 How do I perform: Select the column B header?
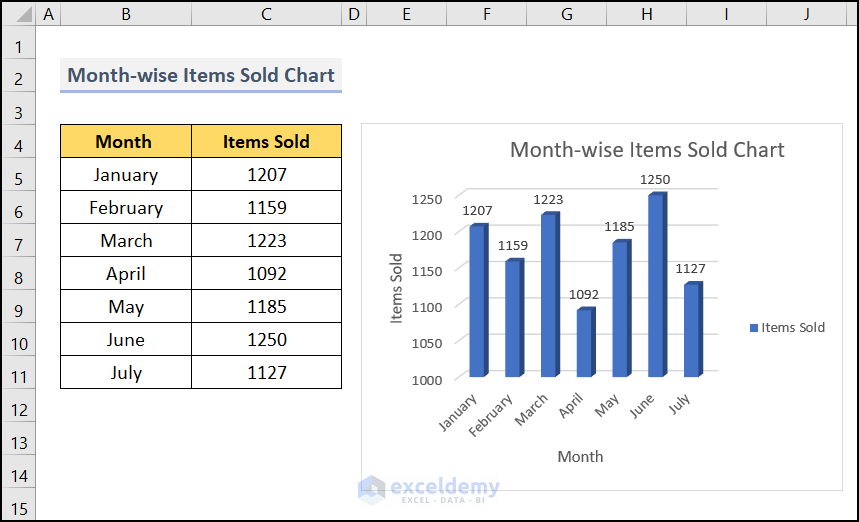125,15
